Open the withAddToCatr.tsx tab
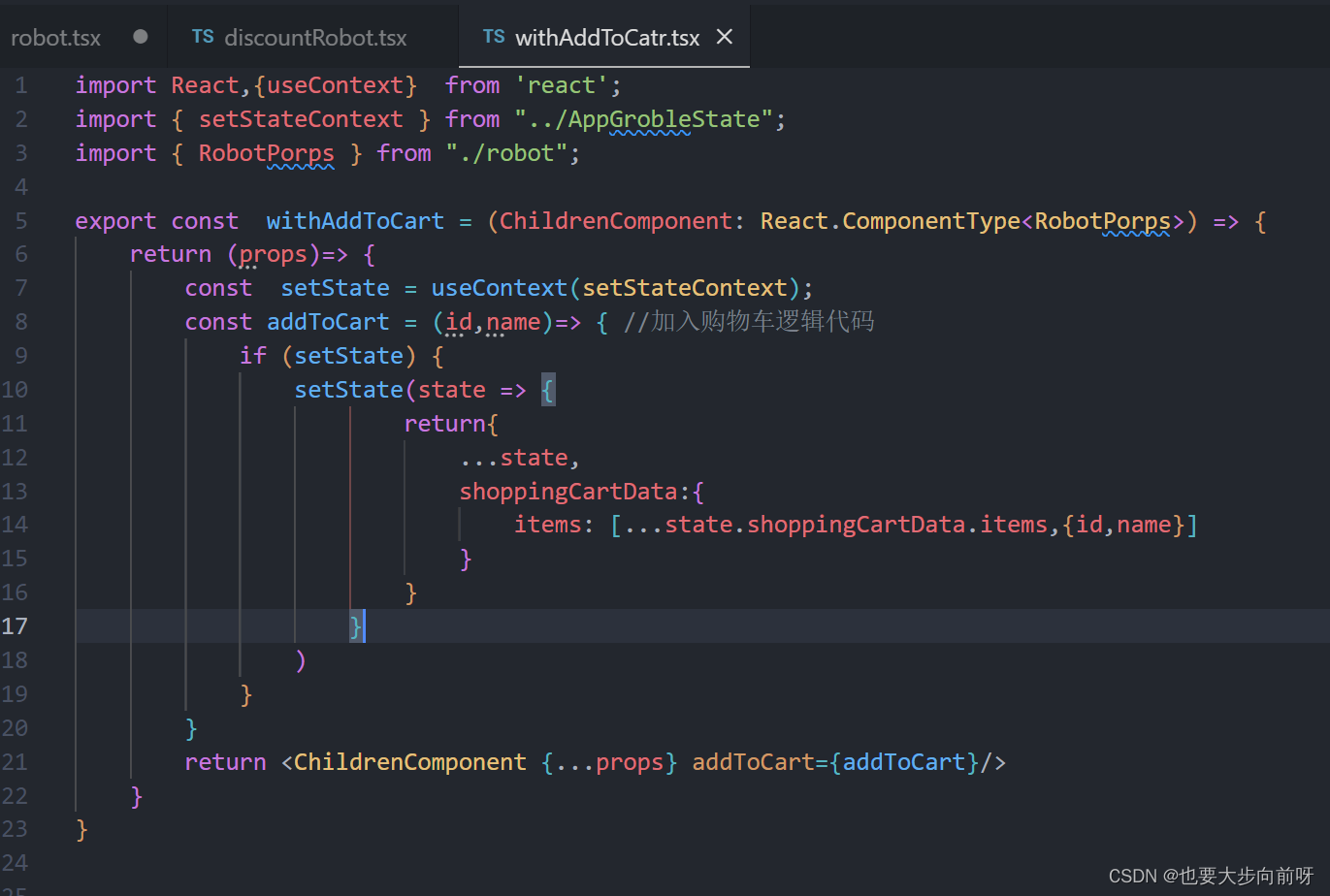 click(607, 37)
